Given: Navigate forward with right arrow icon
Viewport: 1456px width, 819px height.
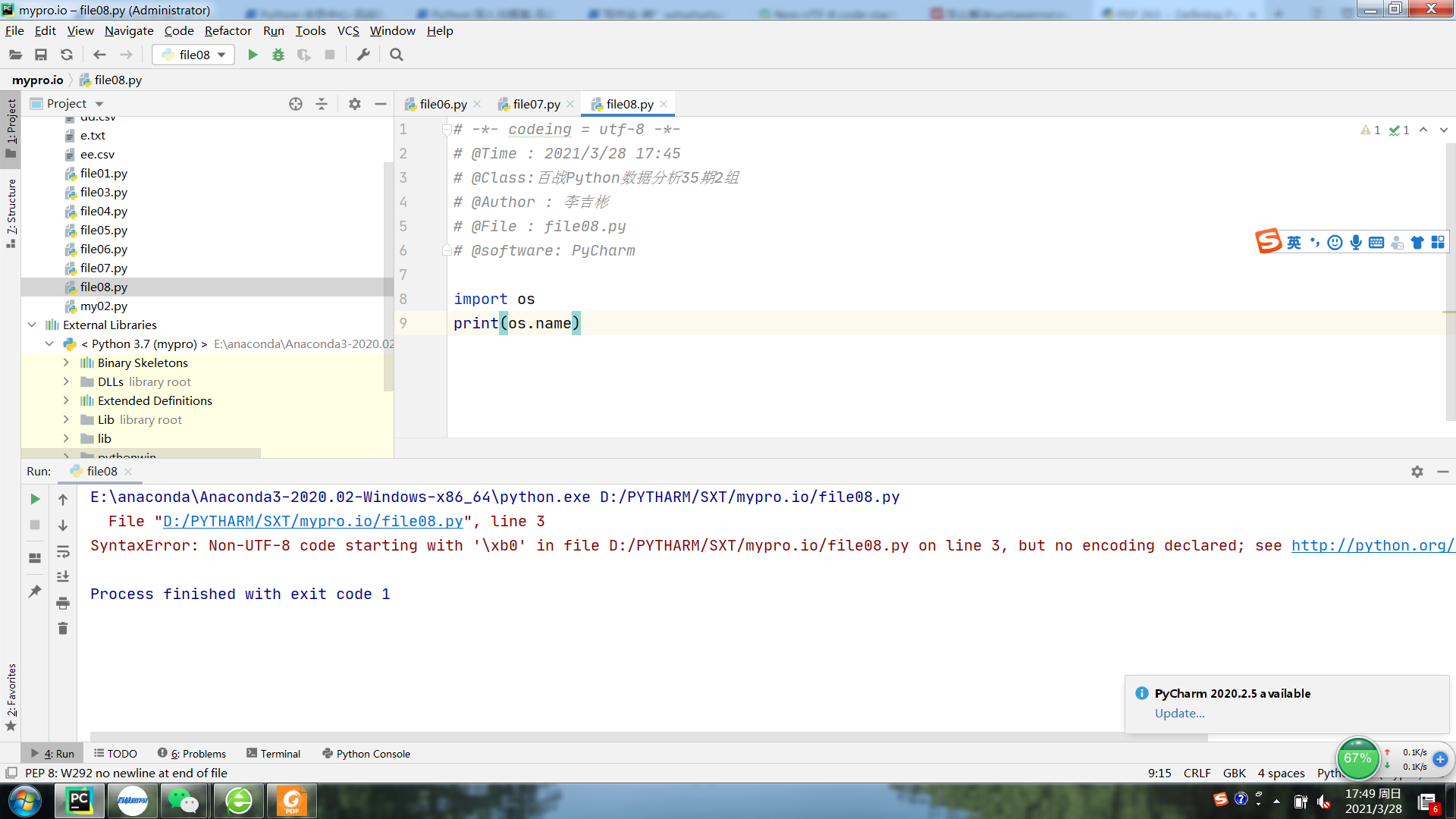Looking at the screenshot, I should (x=126, y=55).
